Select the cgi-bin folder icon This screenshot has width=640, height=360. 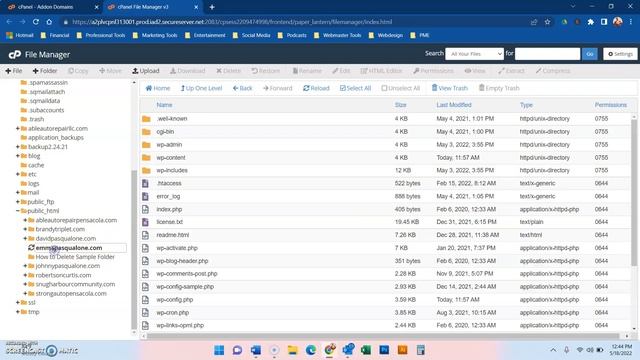coord(146,132)
